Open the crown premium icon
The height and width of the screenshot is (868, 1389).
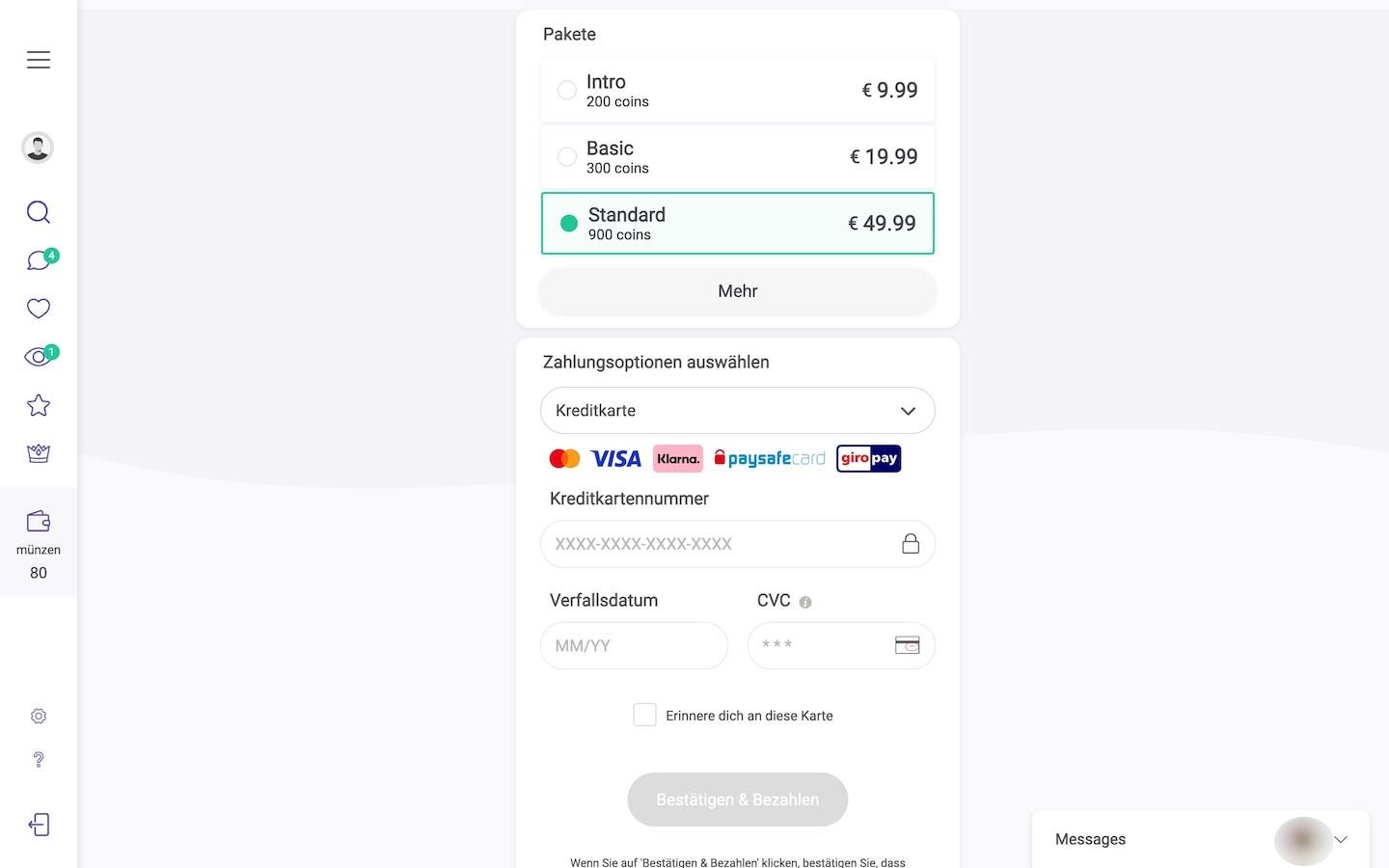pos(39,453)
